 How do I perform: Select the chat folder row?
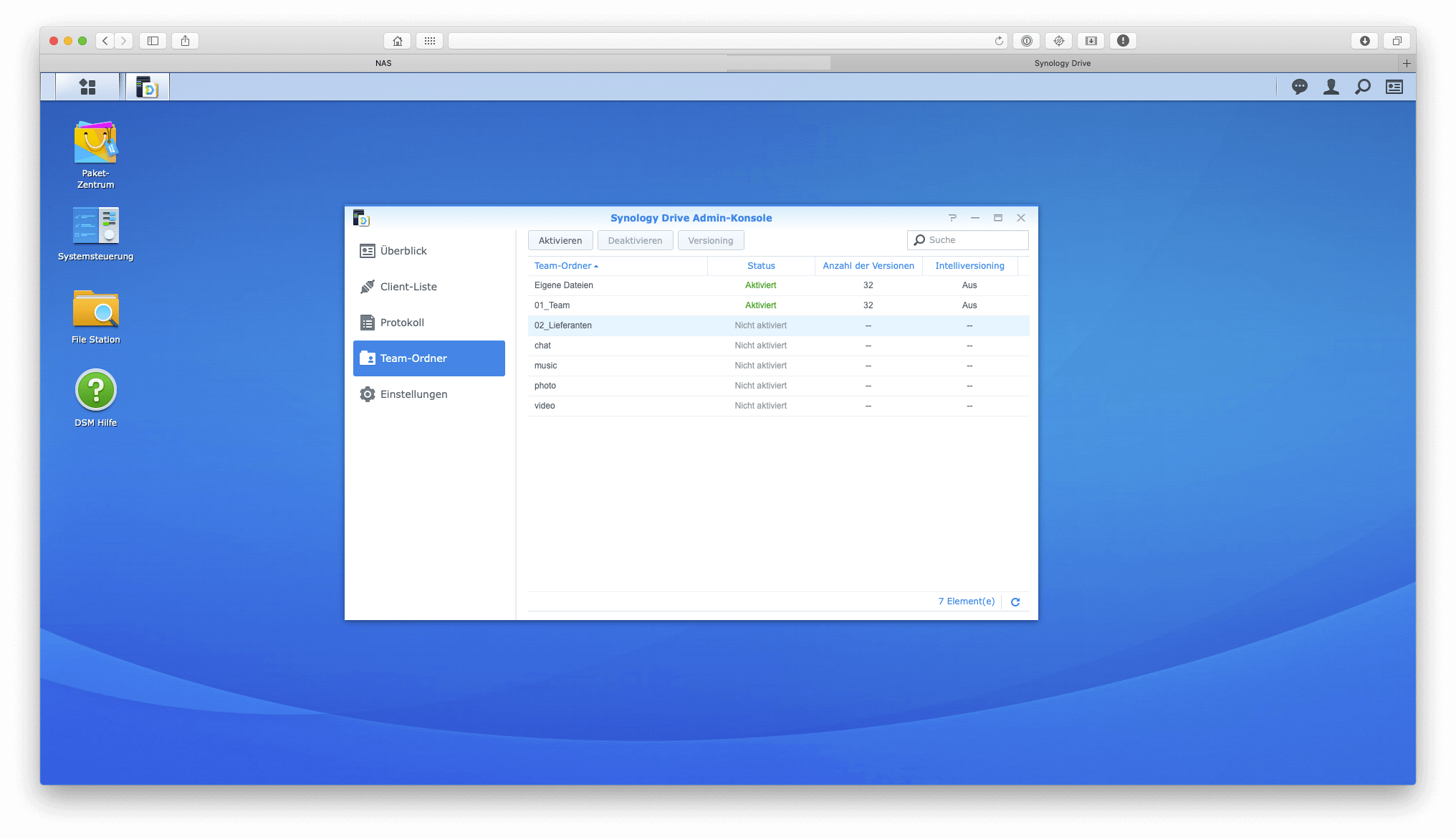pos(778,346)
